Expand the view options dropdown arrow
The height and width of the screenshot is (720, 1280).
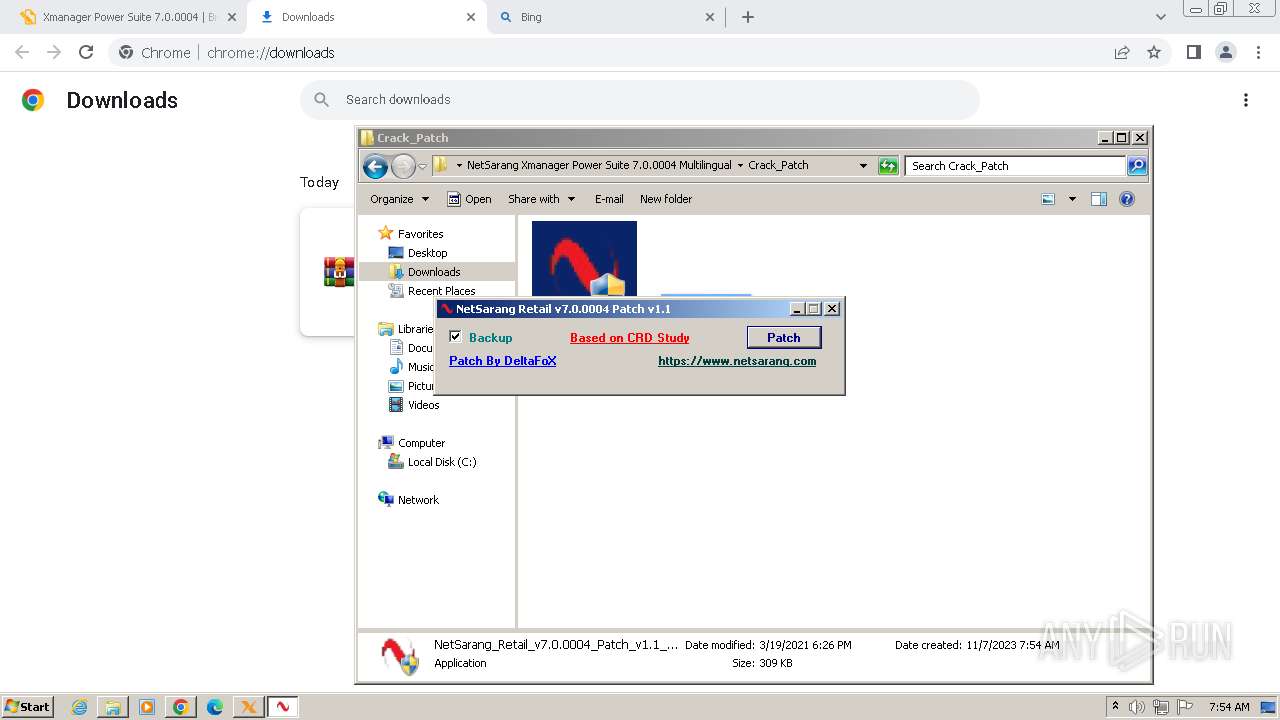(x=1072, y=199)
